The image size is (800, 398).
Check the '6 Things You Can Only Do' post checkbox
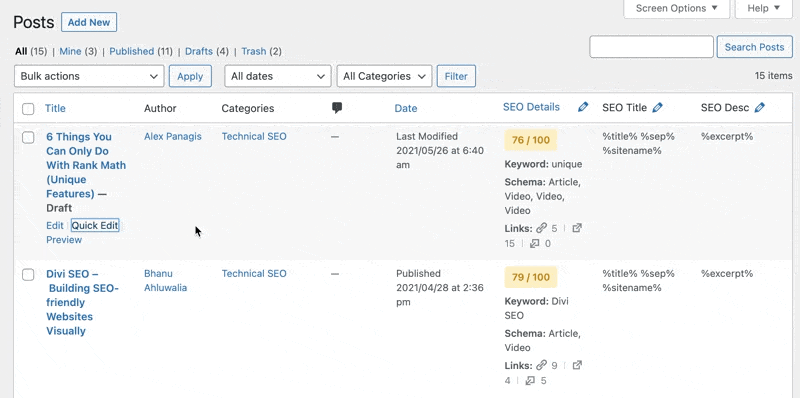coord(28,137)
